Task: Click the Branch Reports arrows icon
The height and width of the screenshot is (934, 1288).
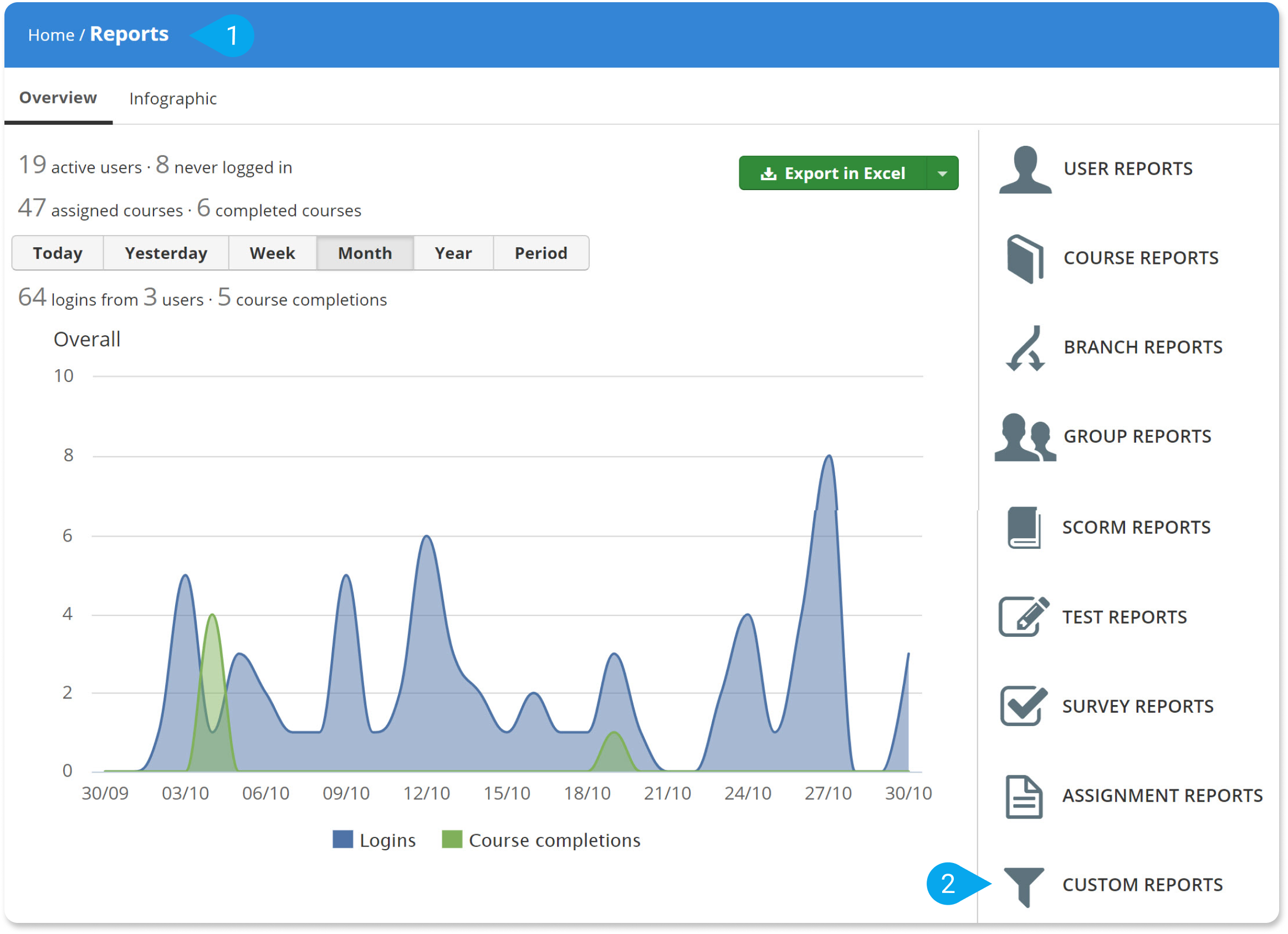Action: tap(1025, 348)
